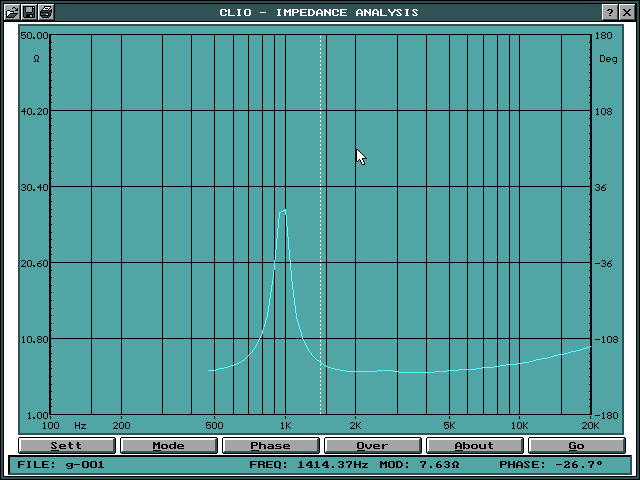
Task: Click the PHASE: -26.7° readout
Action: pos(551,464)
